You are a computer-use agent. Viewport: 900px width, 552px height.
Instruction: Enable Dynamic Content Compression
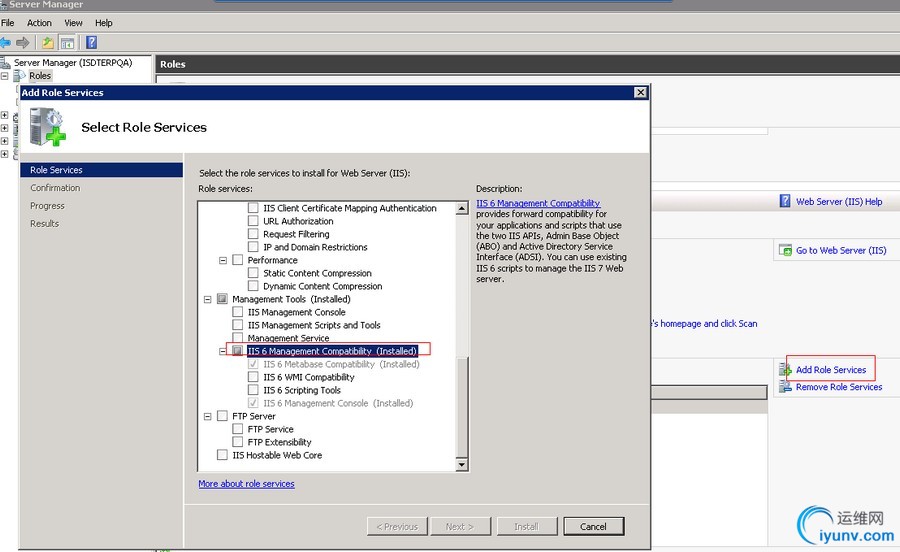pyautogui.click(x=253, y=286)
